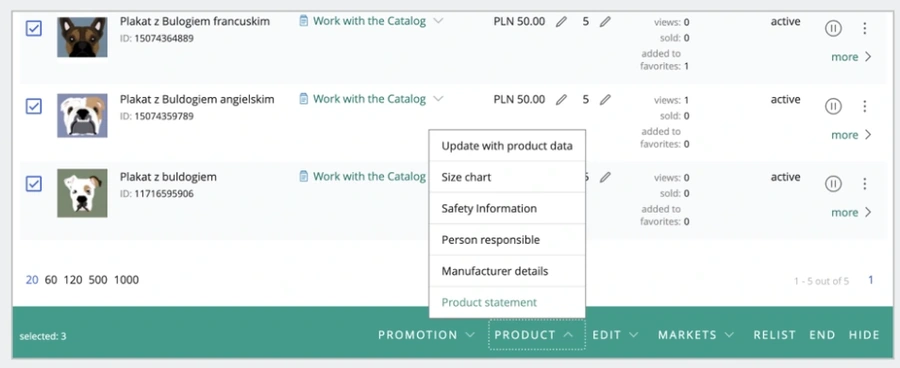The image size is (900, 368).
Task: Choose Manufacturer details option
Action: [x=507, y=271]
